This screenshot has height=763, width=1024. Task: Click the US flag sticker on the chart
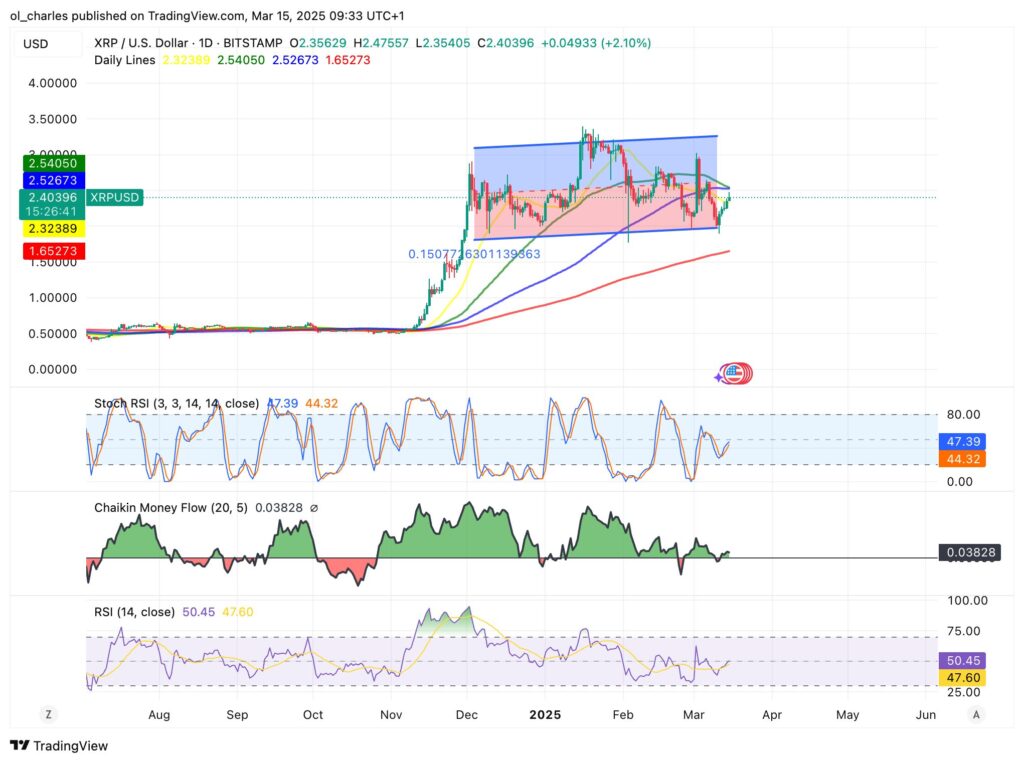735,373
